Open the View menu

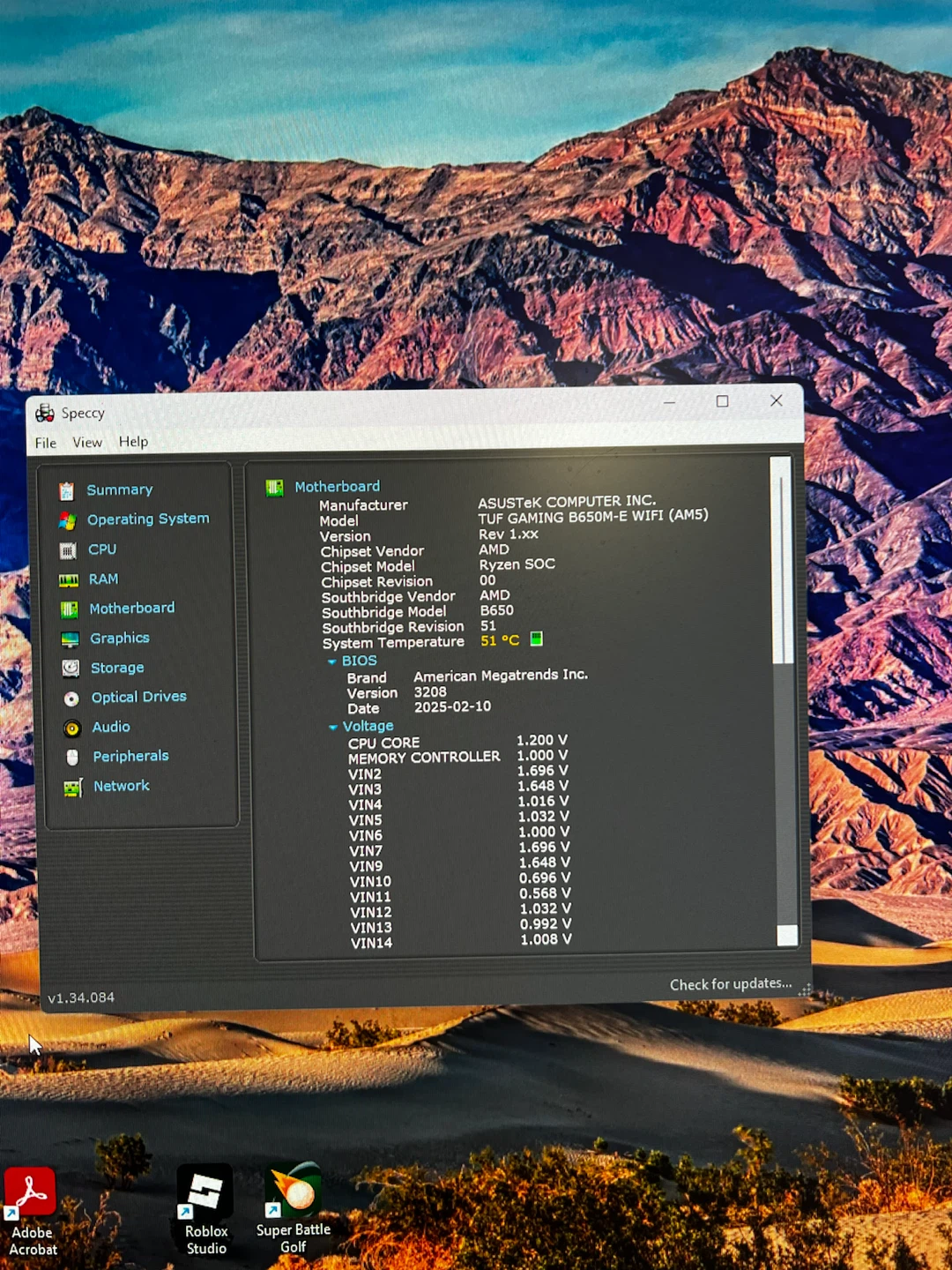click(x=87, y=442)
